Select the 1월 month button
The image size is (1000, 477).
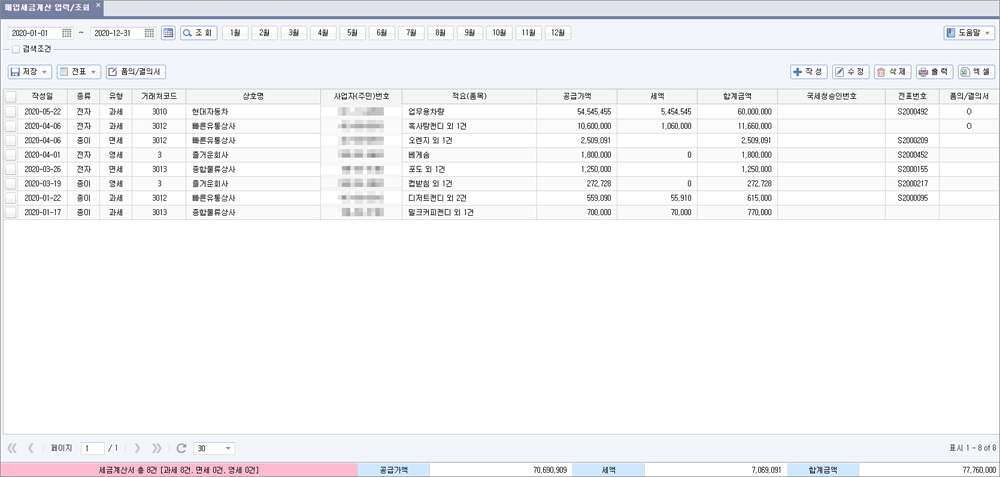coord(235,33)
